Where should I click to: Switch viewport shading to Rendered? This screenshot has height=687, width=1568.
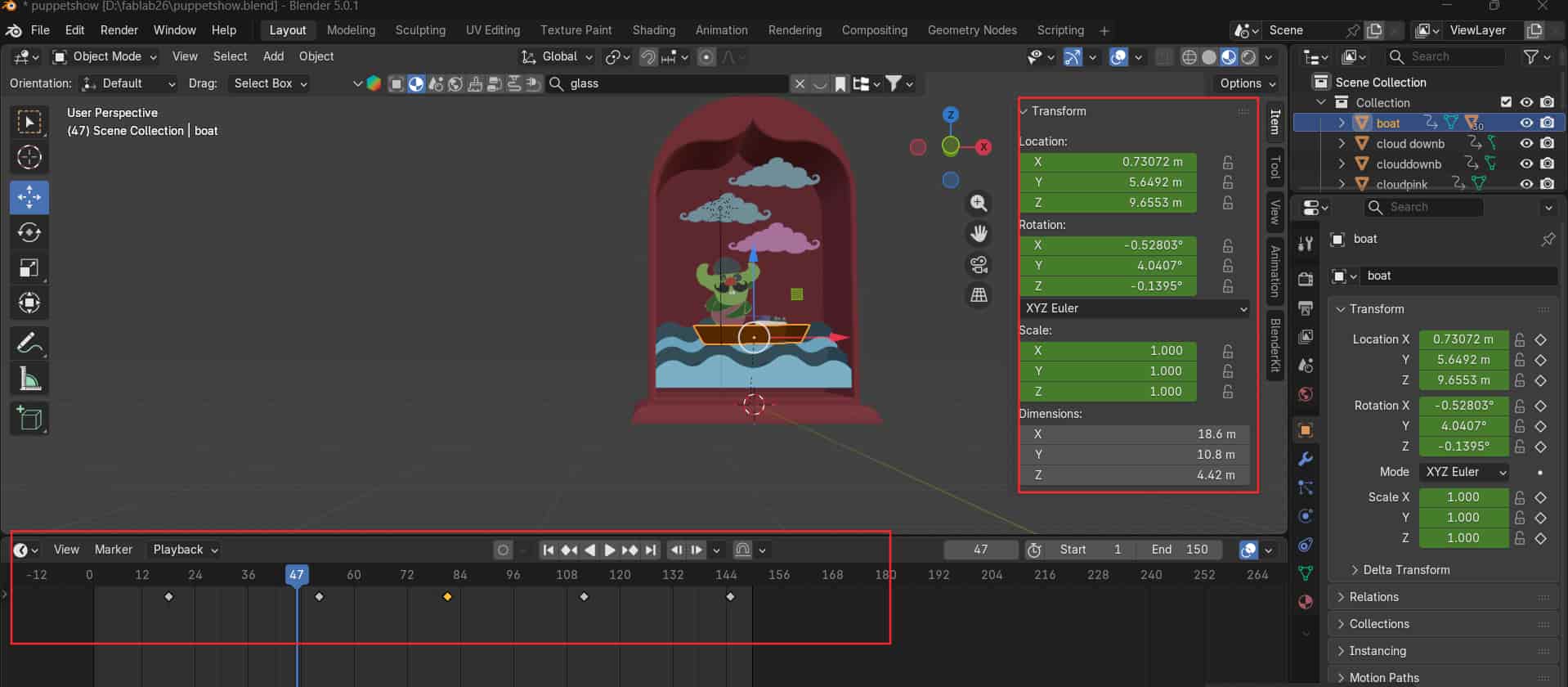[x=1248, y=57]
